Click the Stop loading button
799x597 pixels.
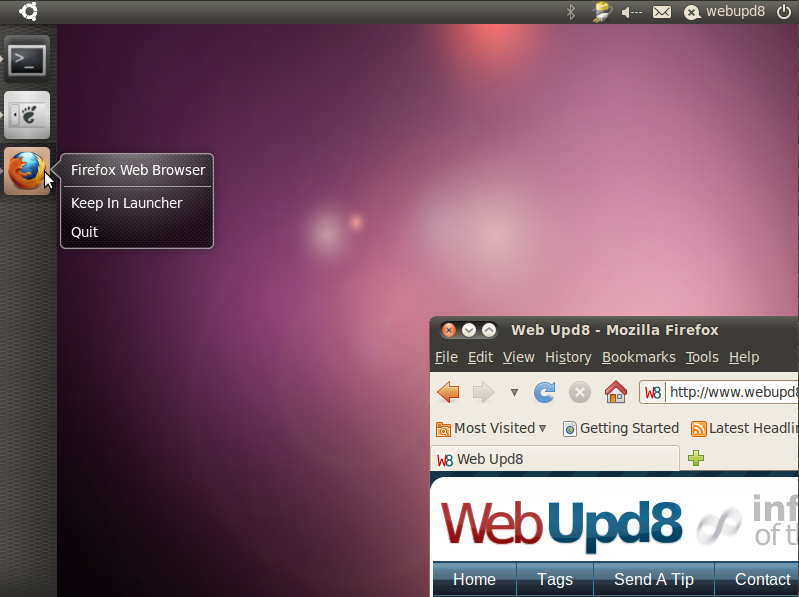(580, 392)
